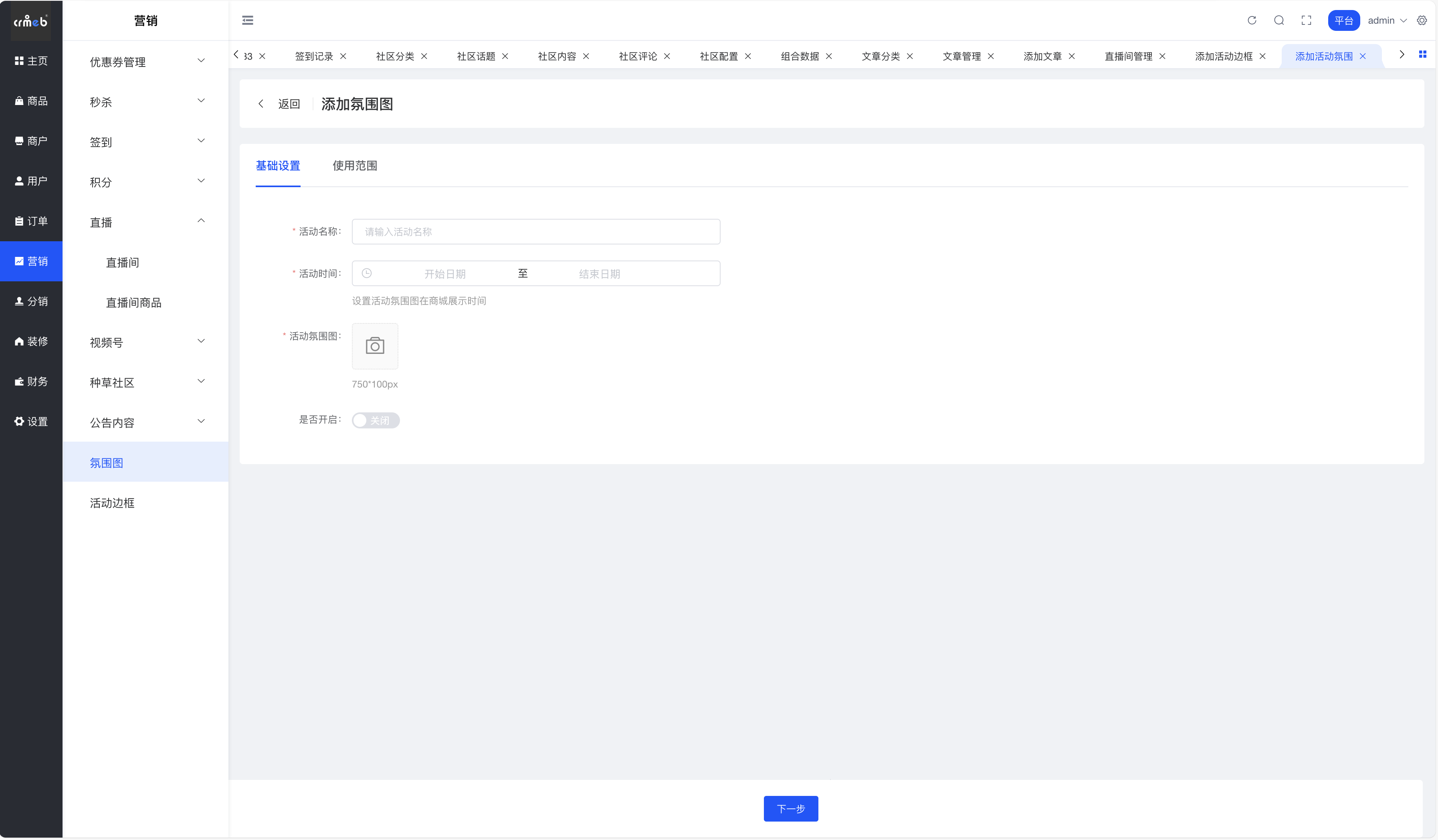Click the 活动名称 input field
This screenshot has width=1438, height=840.
pos(535,232)
